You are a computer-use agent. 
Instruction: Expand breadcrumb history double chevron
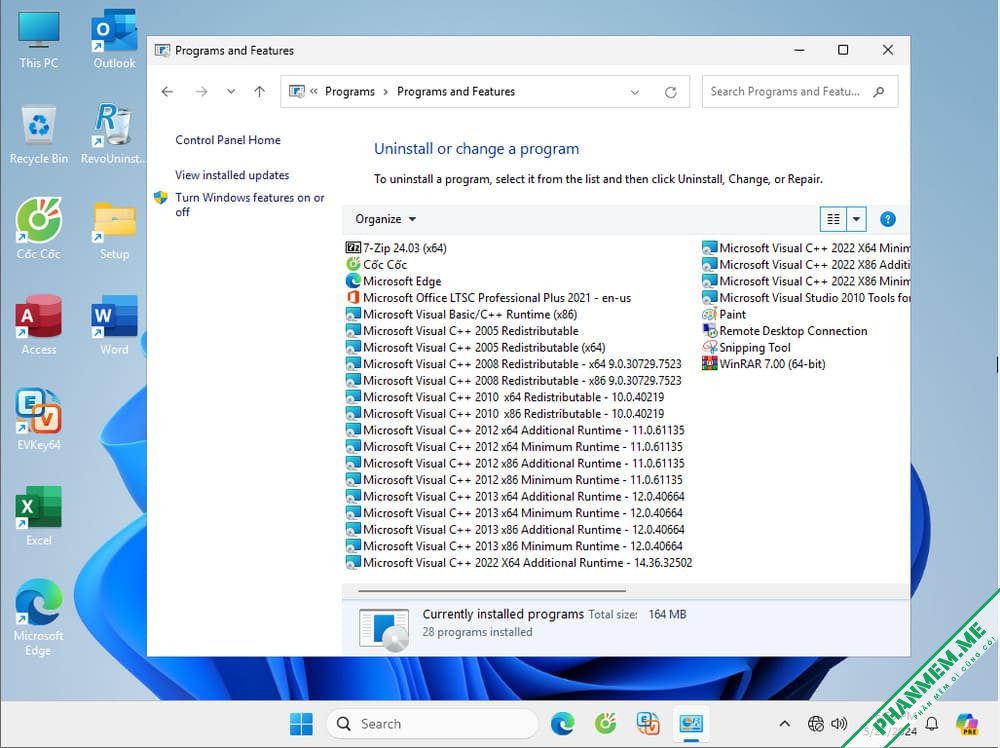click(x=314, y=91)
